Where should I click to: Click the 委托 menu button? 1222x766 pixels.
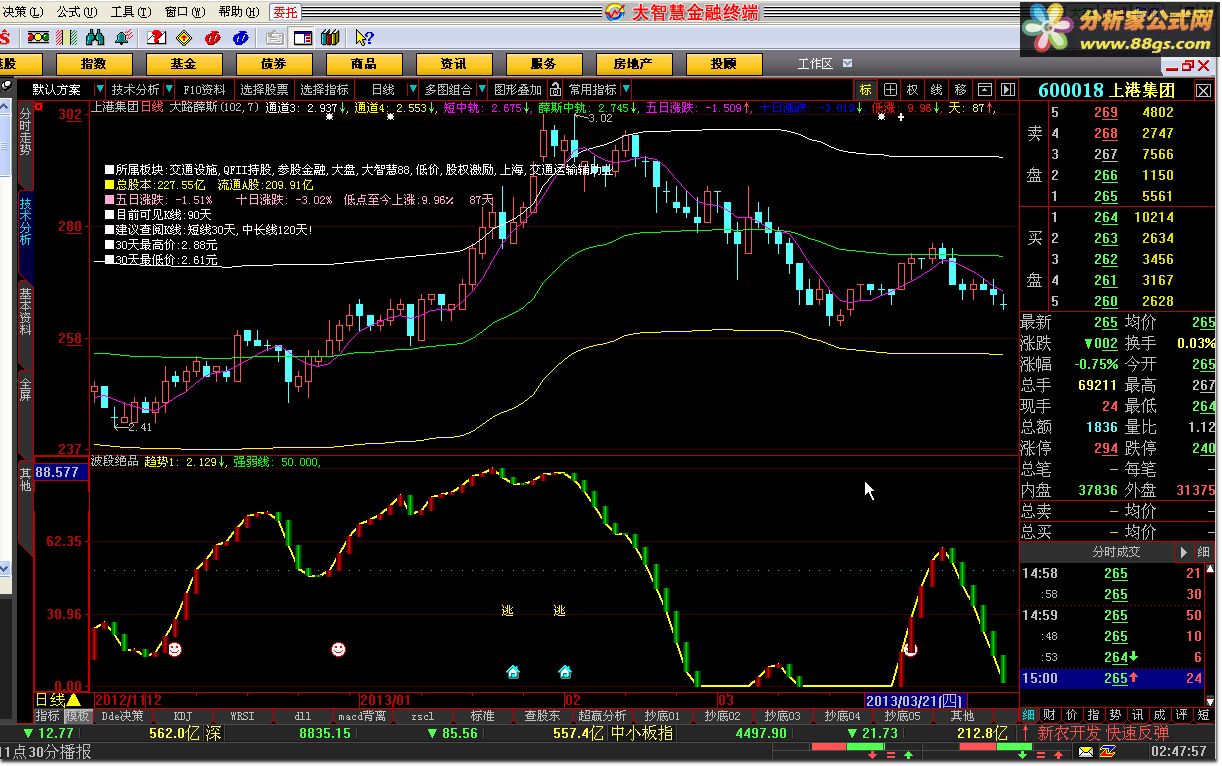tap(286, 12)
